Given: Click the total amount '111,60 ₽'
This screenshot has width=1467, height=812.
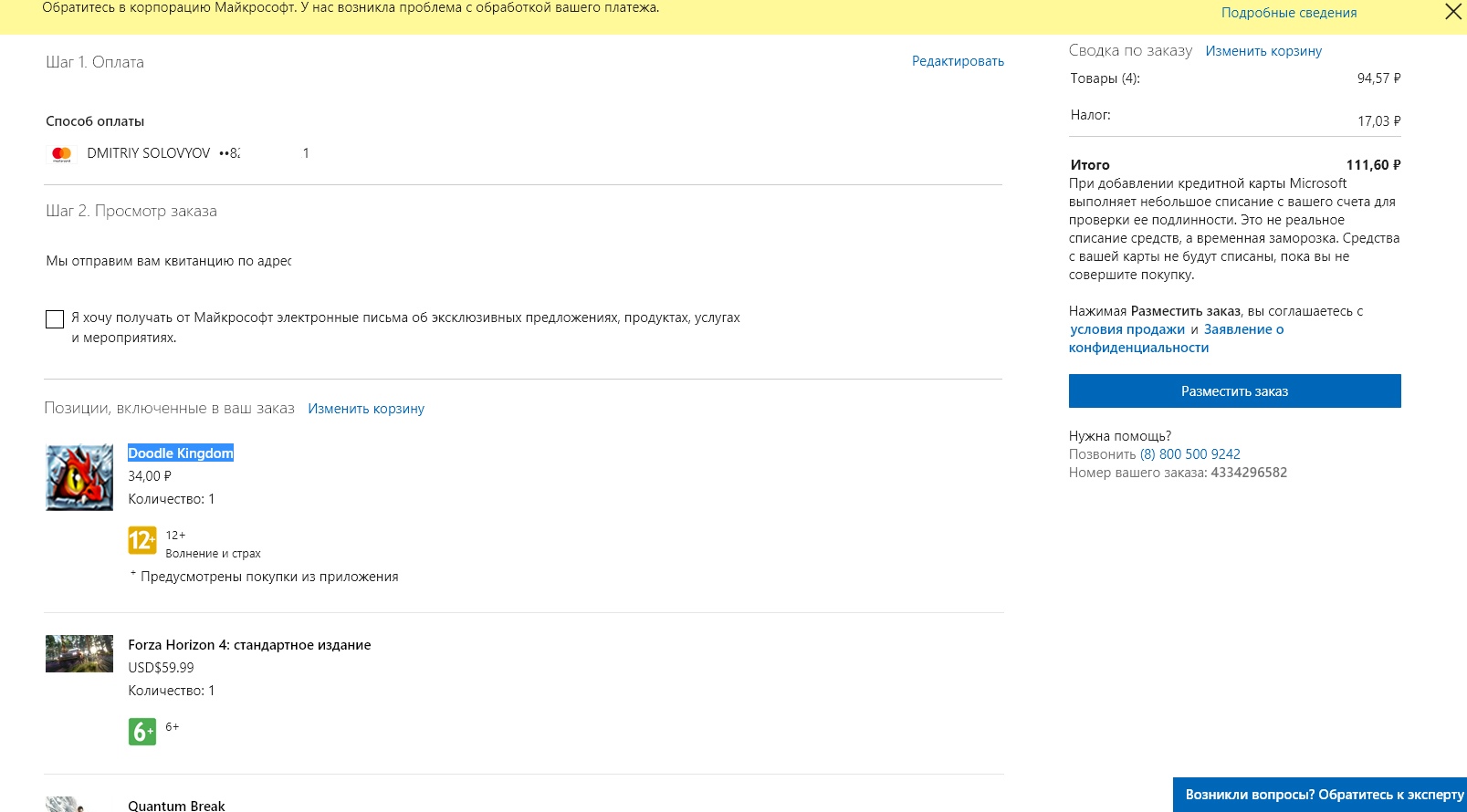Looking at the screenshot, I should 1373,165.
